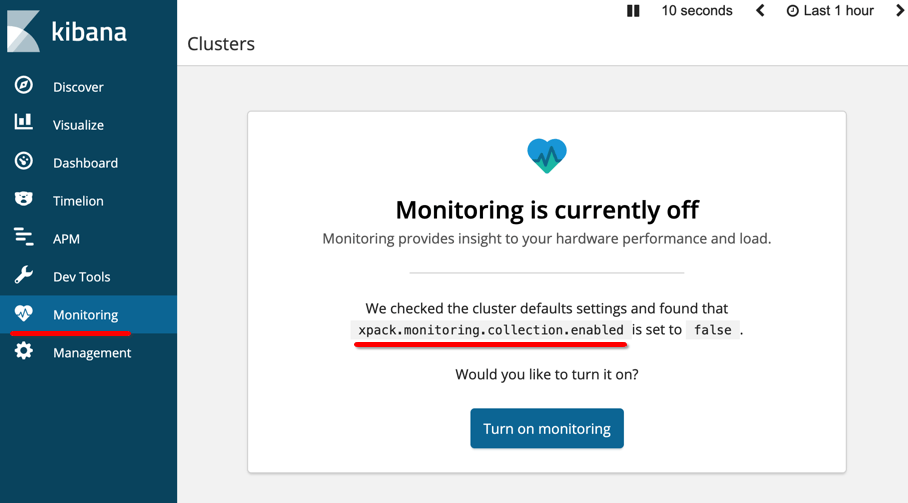The width and height of the screenshot is (908, 503).
Task: Turn on monitoring with the blue button
Action: 547,428
